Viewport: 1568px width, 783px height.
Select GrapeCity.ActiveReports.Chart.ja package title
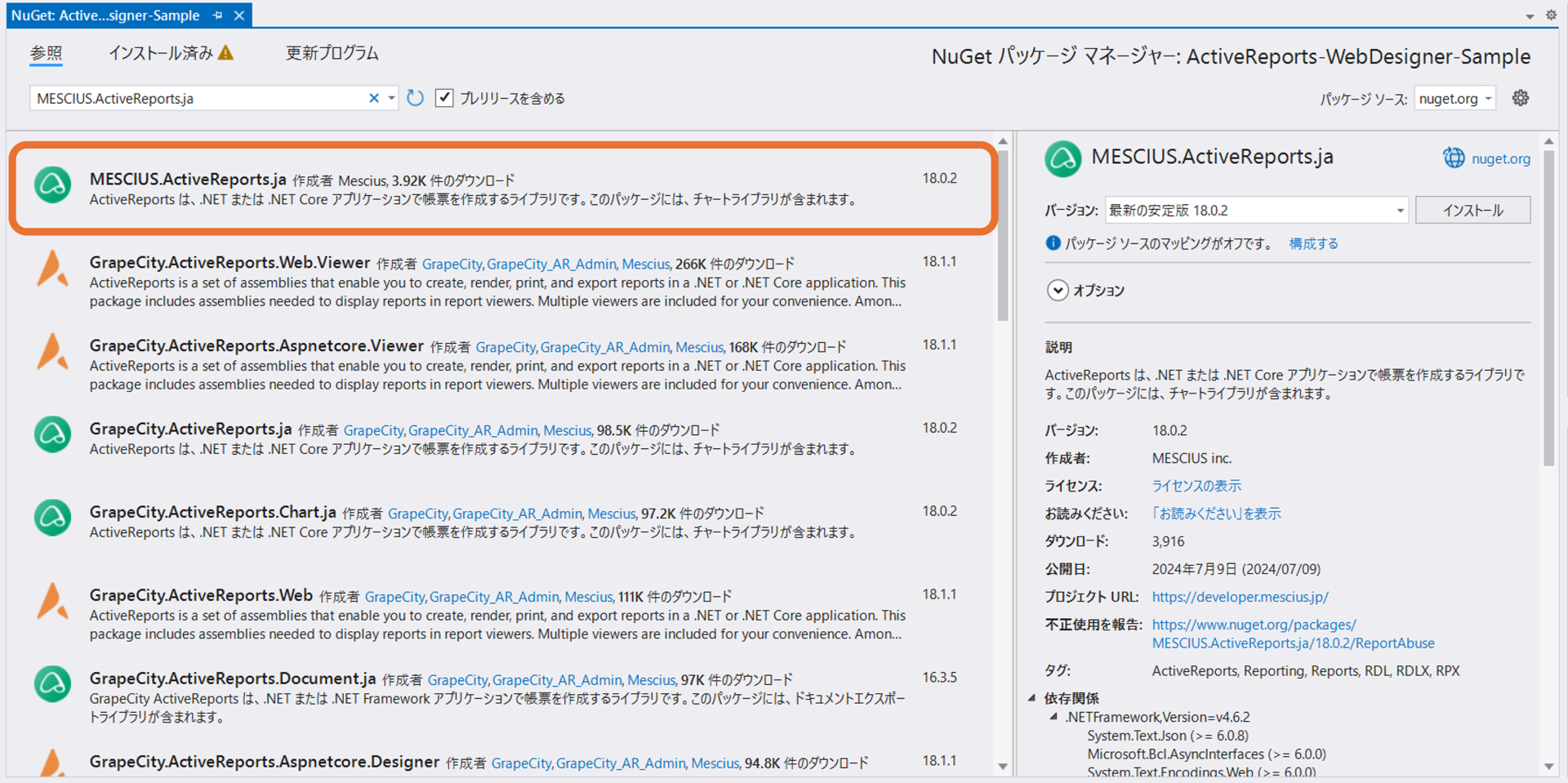212,512
